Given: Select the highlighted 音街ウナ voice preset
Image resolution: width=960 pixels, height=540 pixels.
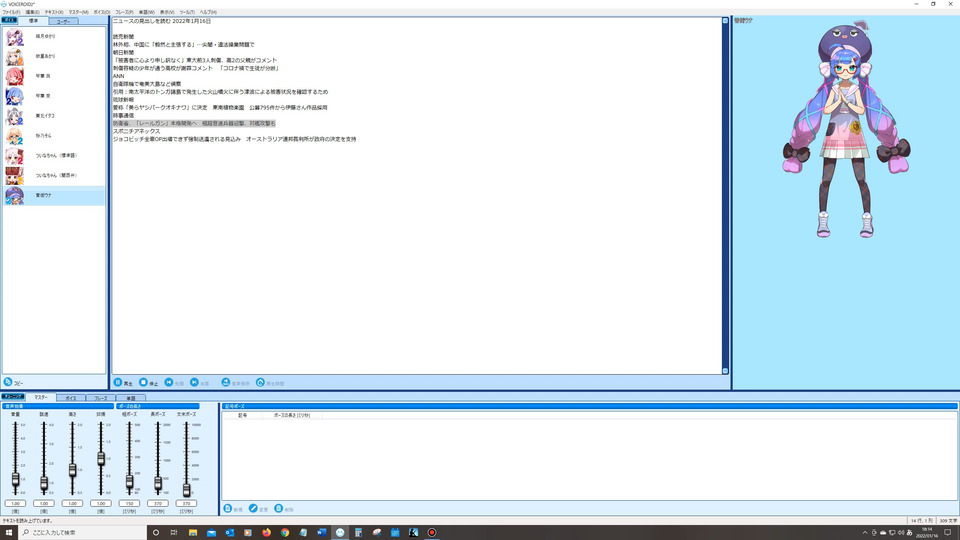Looking at the screenshot, I should click(x=54, y=195).
